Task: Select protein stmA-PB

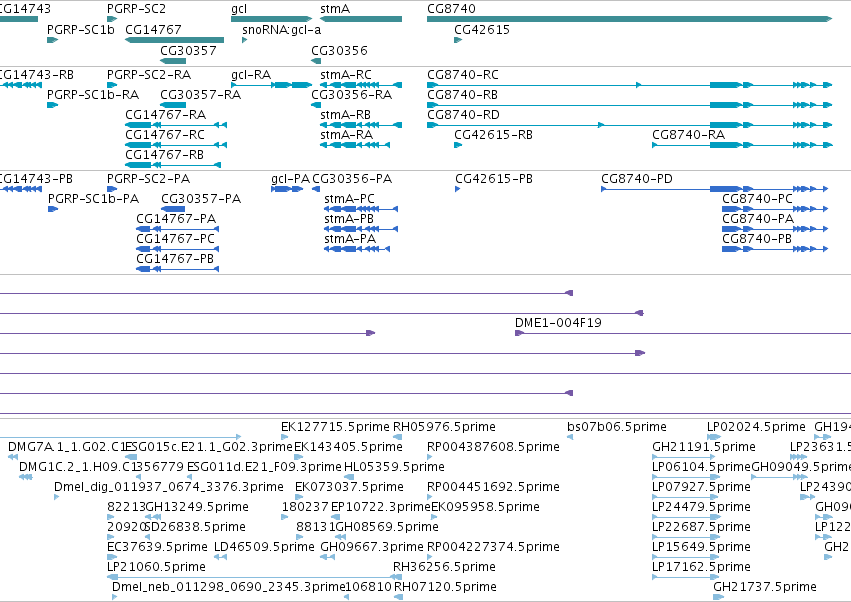Action: coord(361,229)
